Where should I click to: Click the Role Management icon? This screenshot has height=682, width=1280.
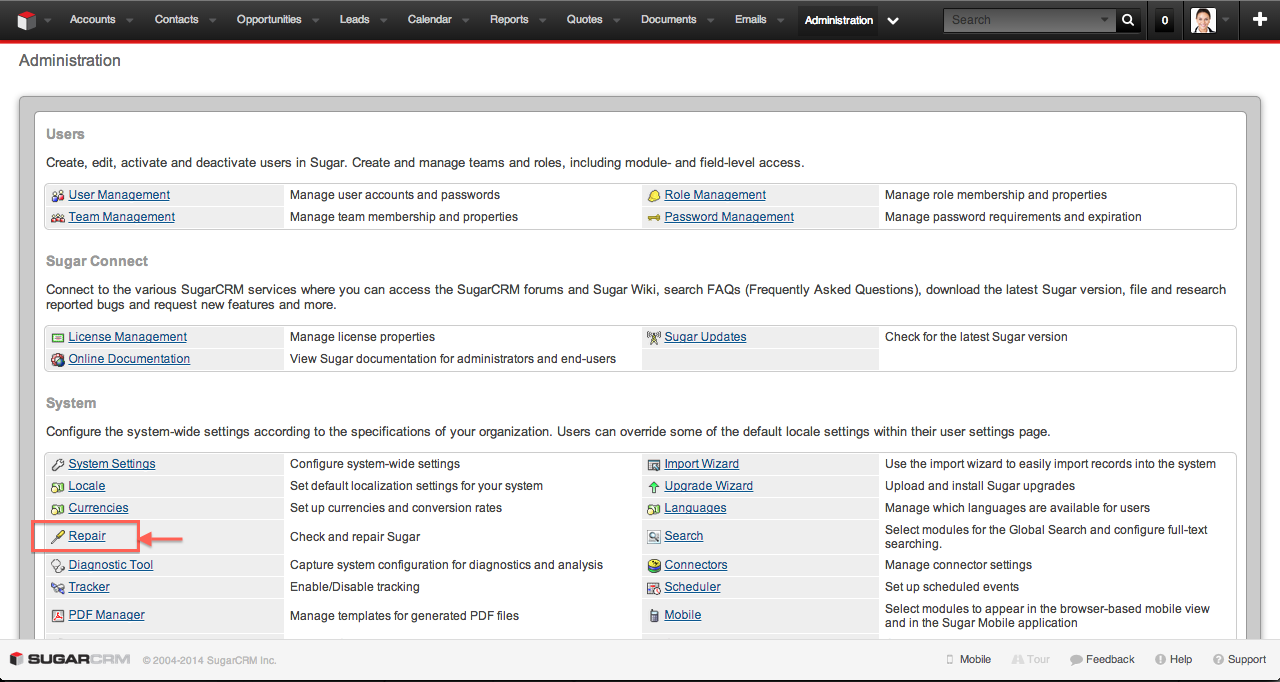click(x=654, y=195)
